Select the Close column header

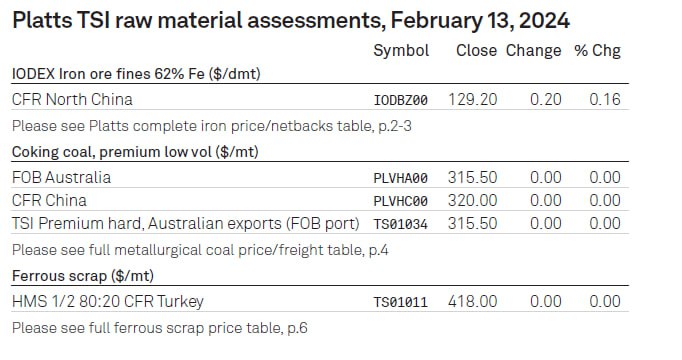(x=476, y=50)
